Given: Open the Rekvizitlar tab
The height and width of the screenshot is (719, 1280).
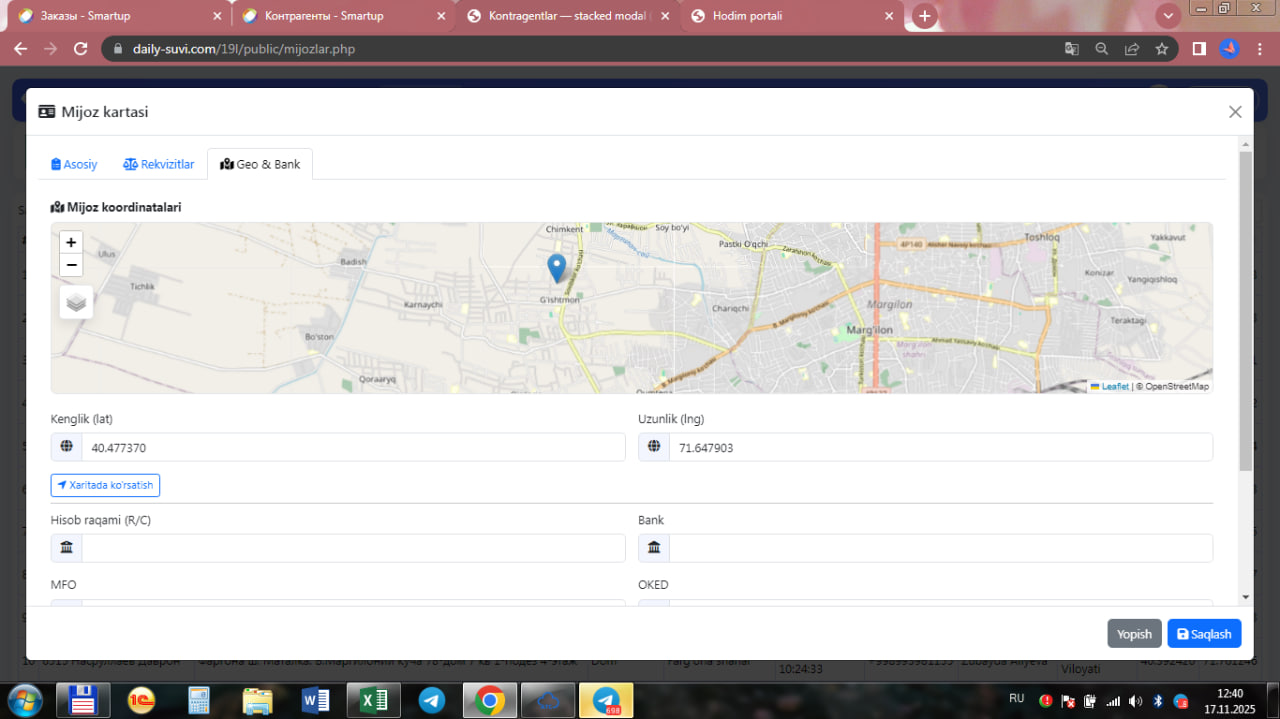Looking at the screenshot, I should pyautogui.click(x=159, y=164).
